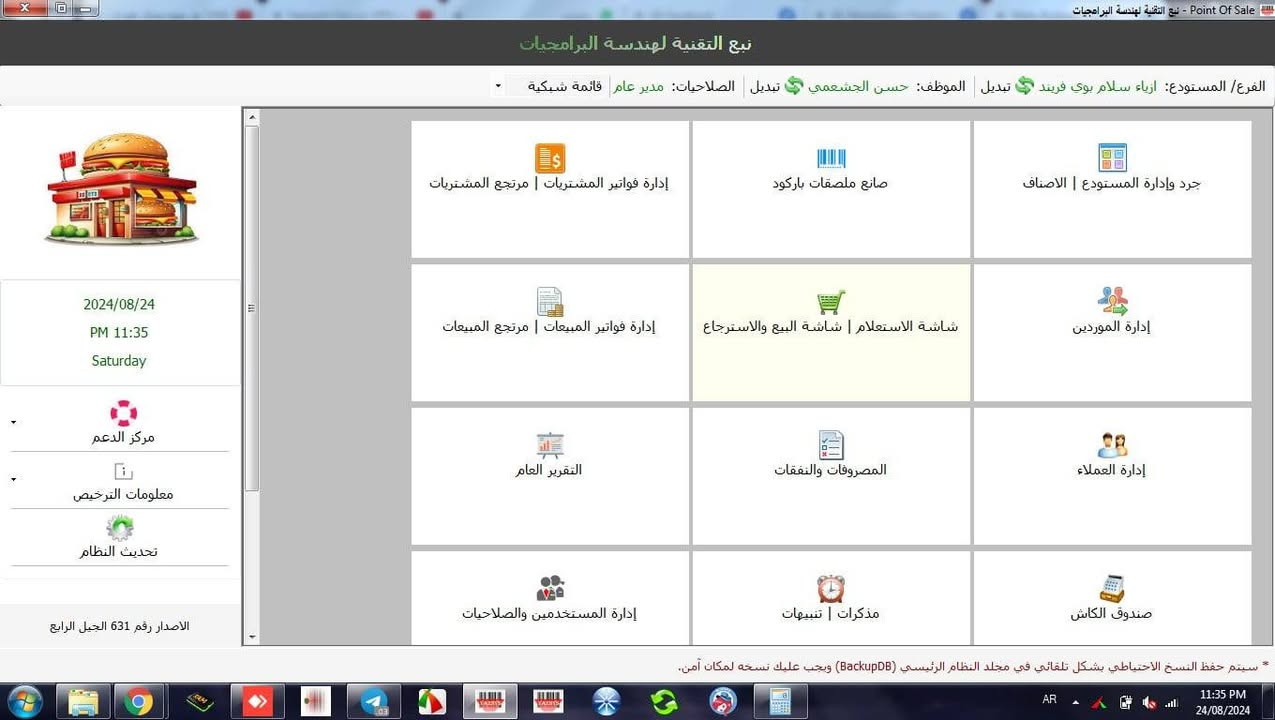
Task: Click المصروفات والنفقات label
Action: [830, 470]
